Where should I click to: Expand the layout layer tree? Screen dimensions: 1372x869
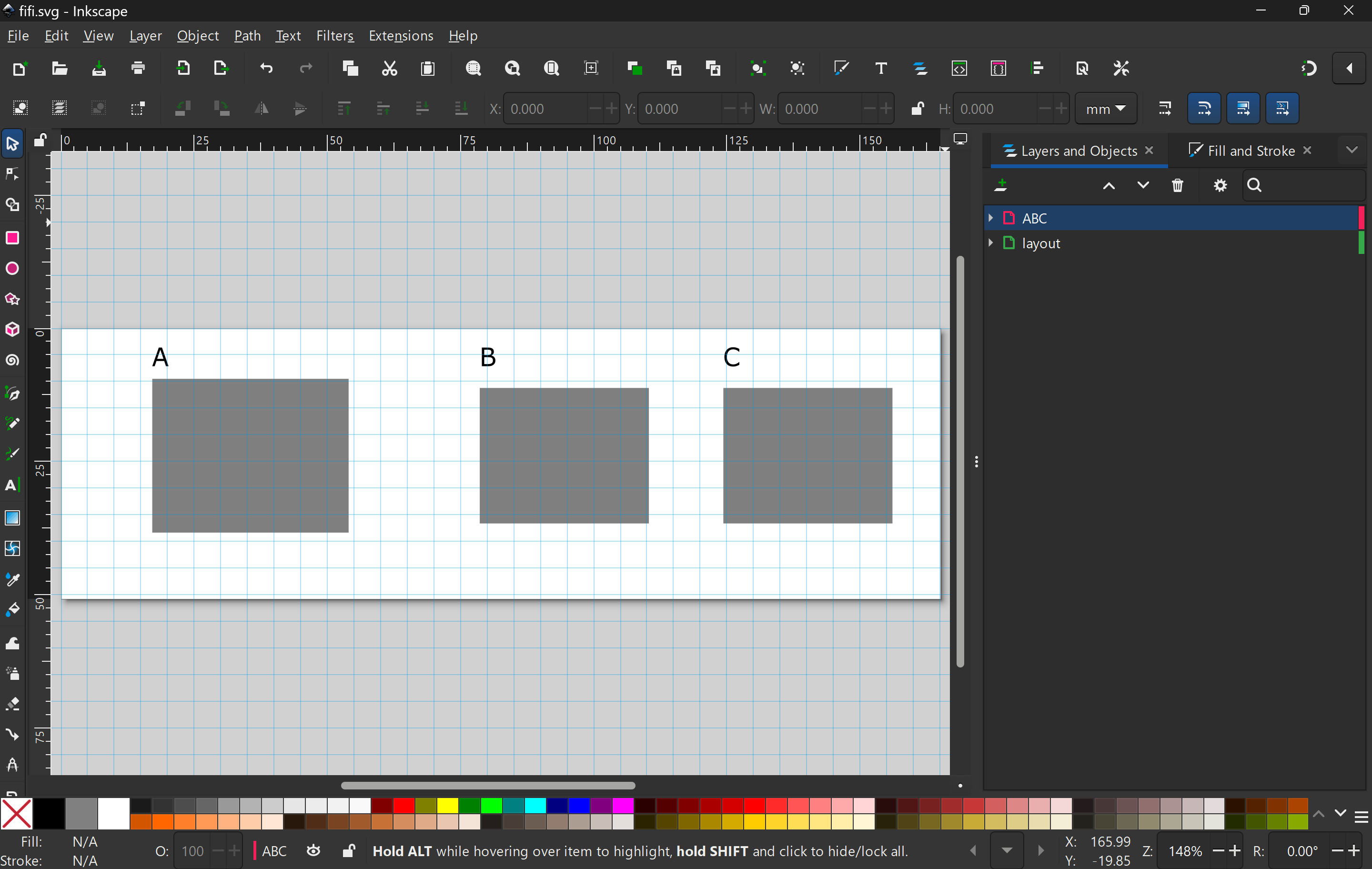[991, 243]
